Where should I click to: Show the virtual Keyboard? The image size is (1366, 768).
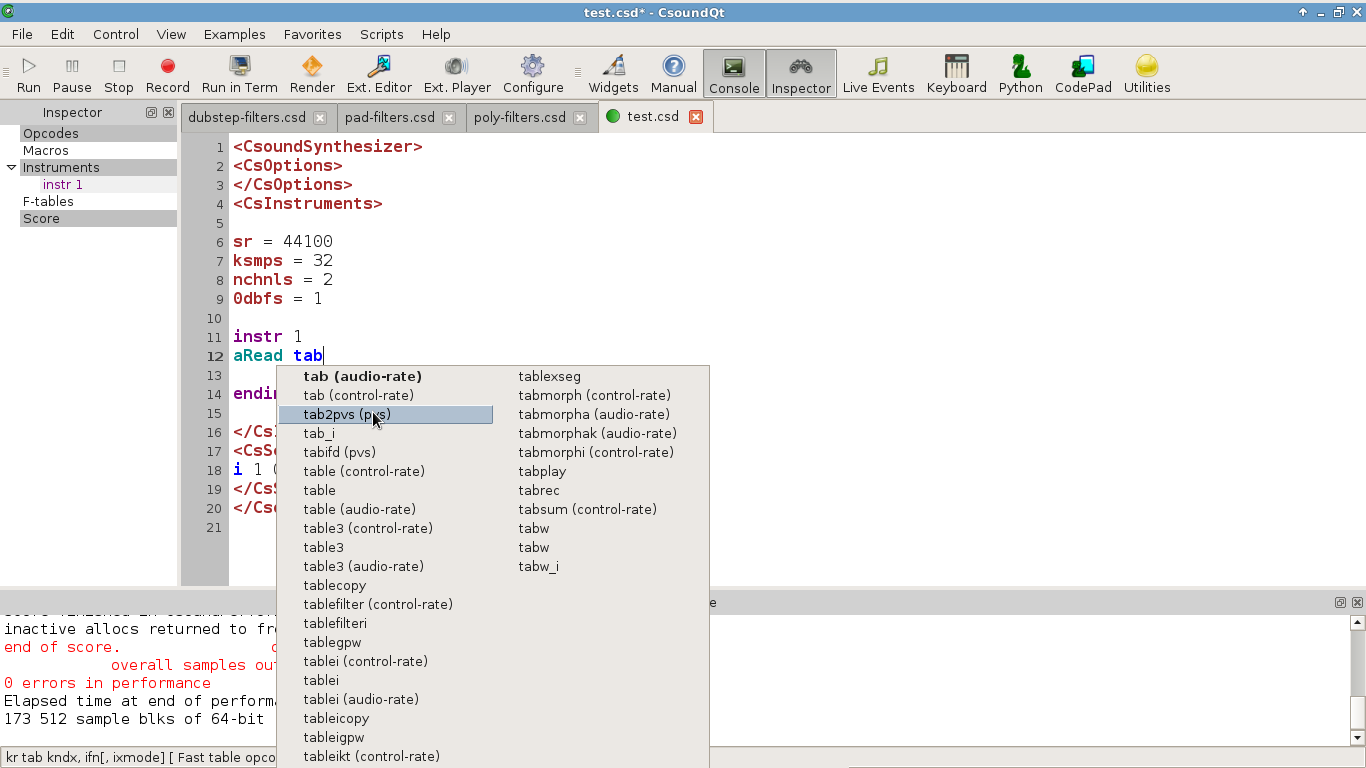957,74
